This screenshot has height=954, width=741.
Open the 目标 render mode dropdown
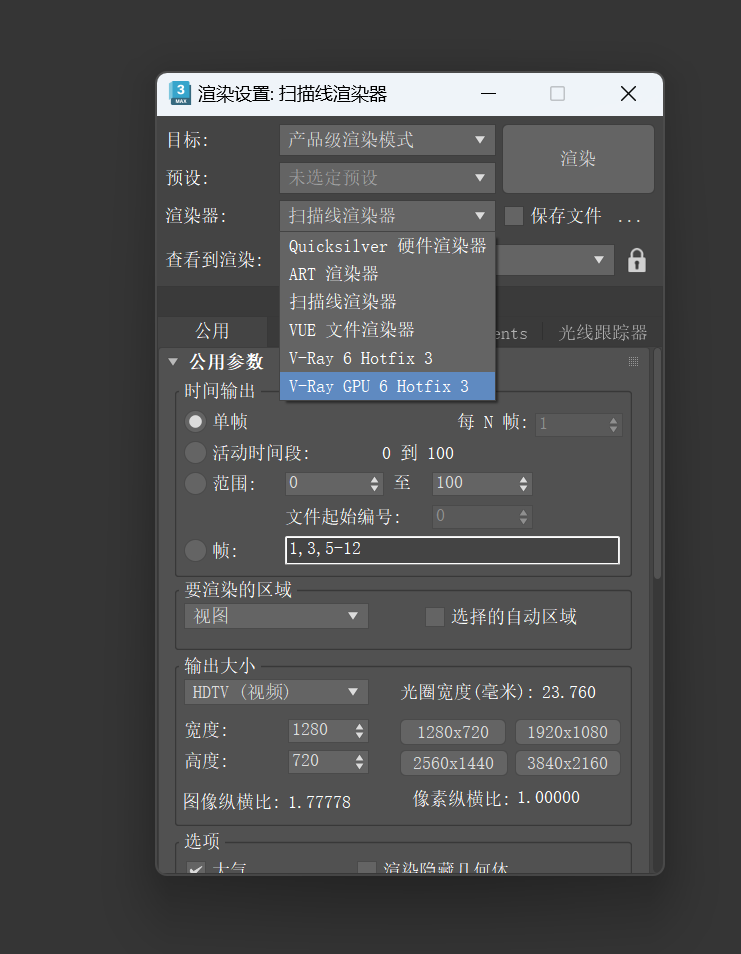(x=388, y=140)
